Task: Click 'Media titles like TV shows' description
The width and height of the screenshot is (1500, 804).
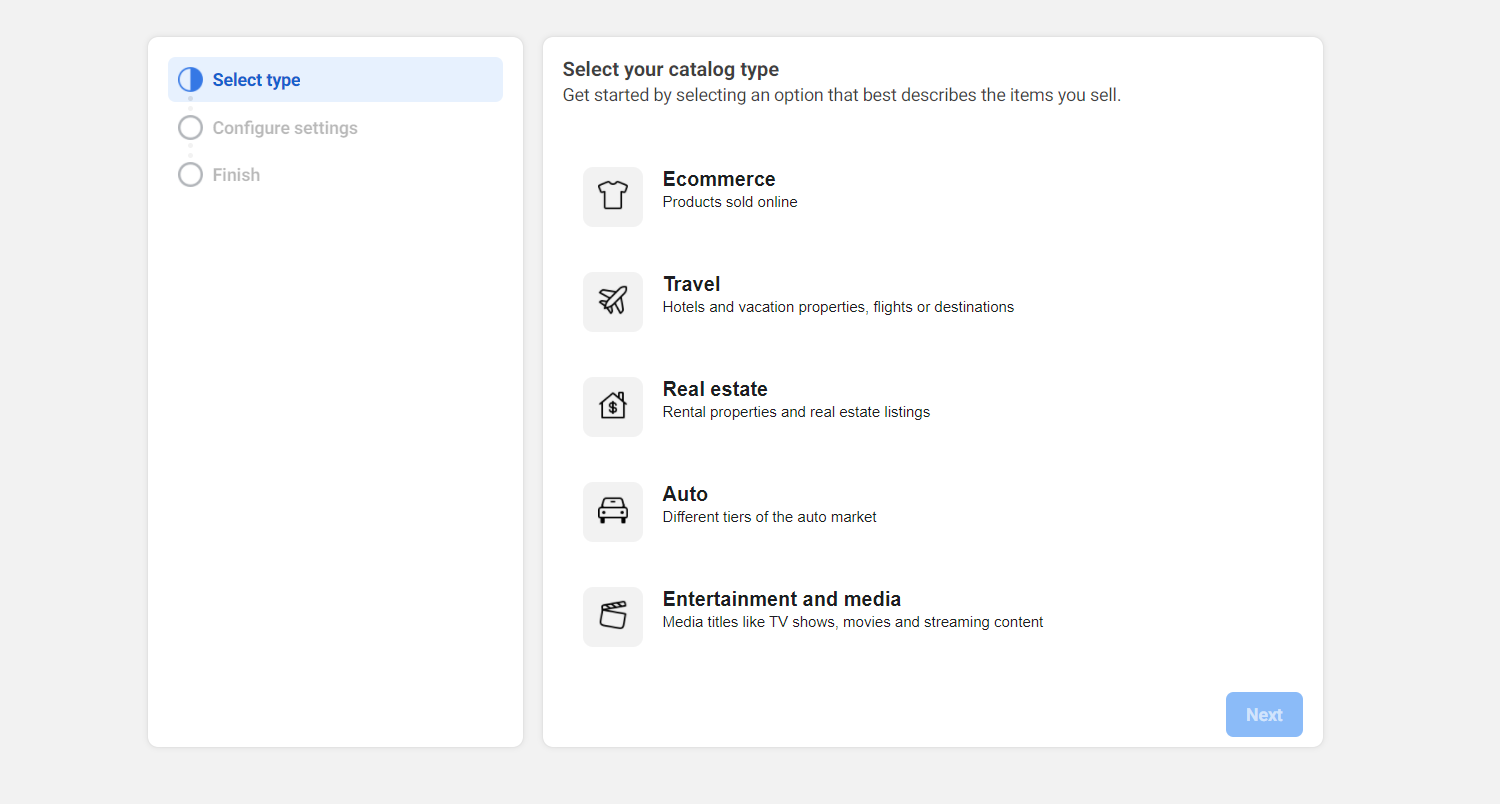Action: point(853,622)
